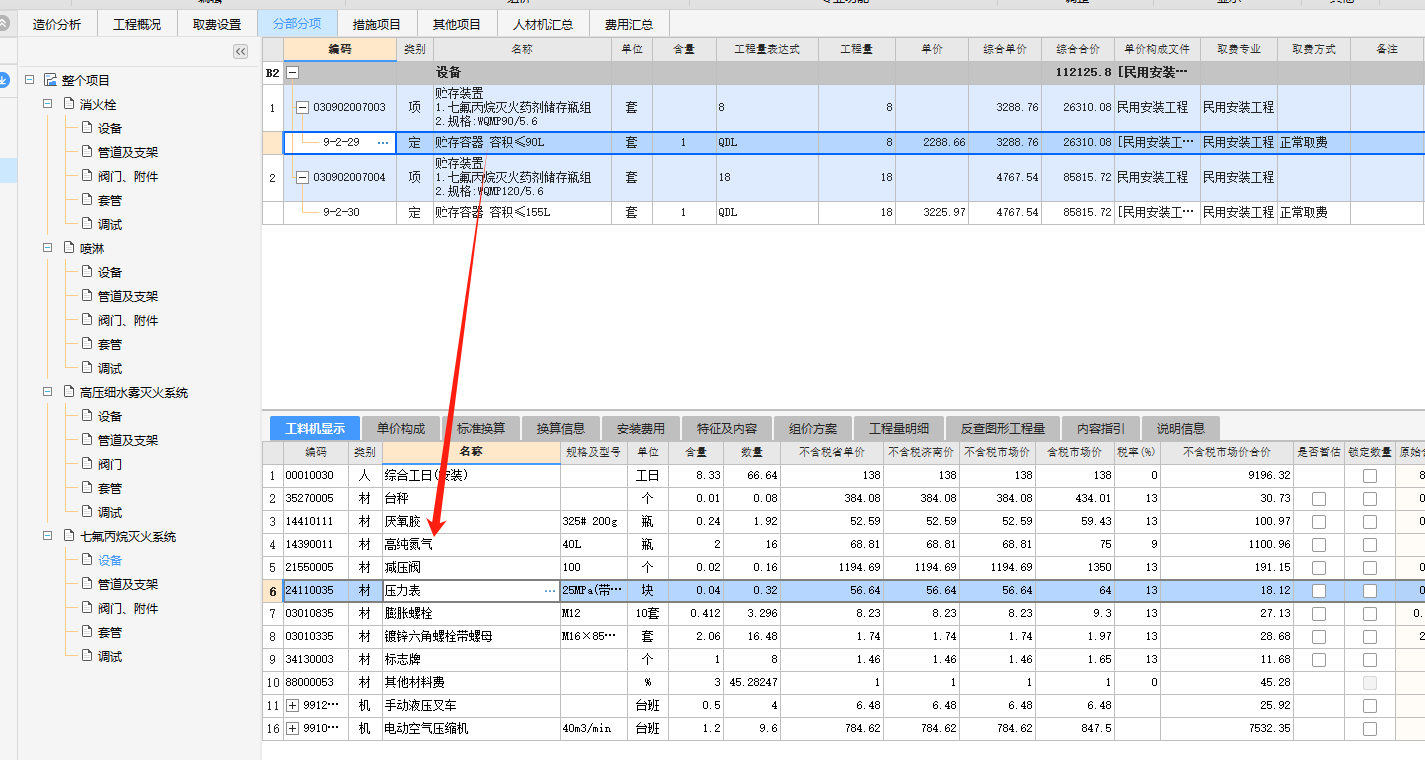Click the 减压阀 material name cell

471,567
